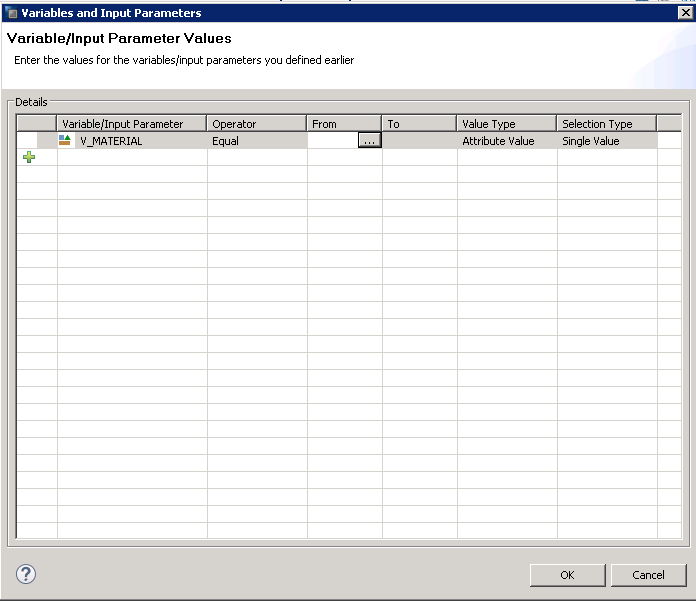The image size is (696, 601).
Task: Click the Operator column header
Action: pyautogui.click(x=257, y=123)
